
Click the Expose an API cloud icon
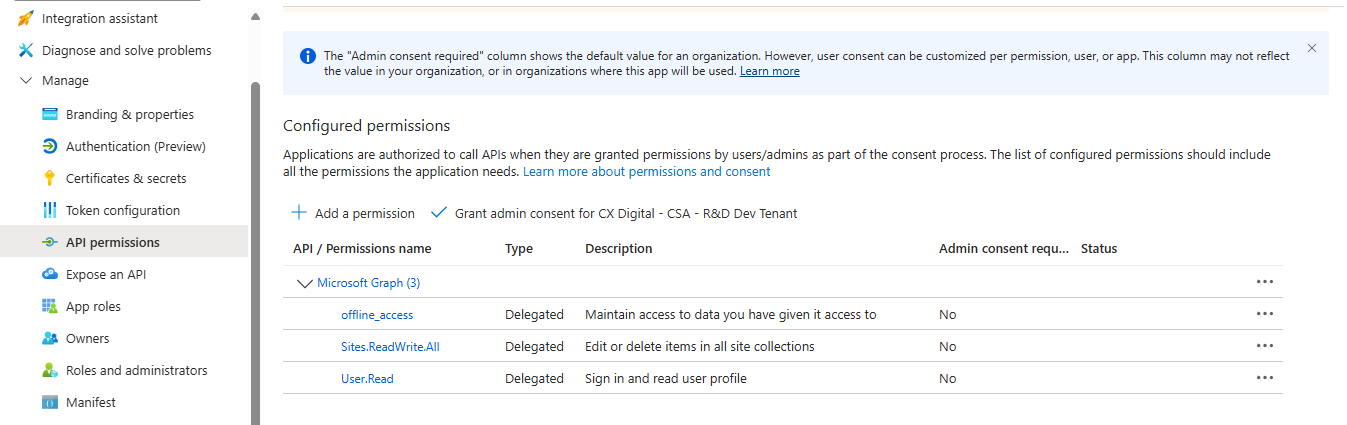(50, 274)
